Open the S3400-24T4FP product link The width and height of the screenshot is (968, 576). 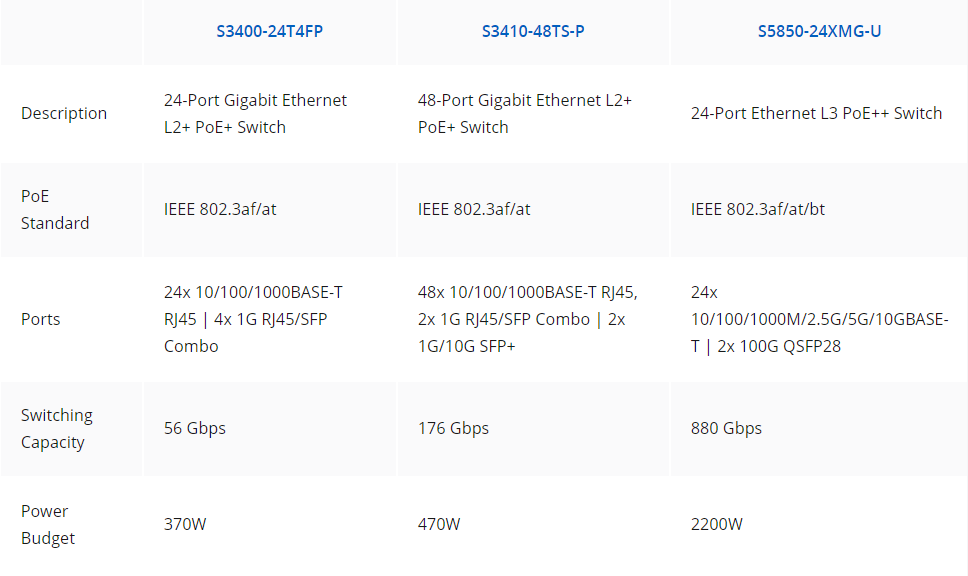pos(269,31)
